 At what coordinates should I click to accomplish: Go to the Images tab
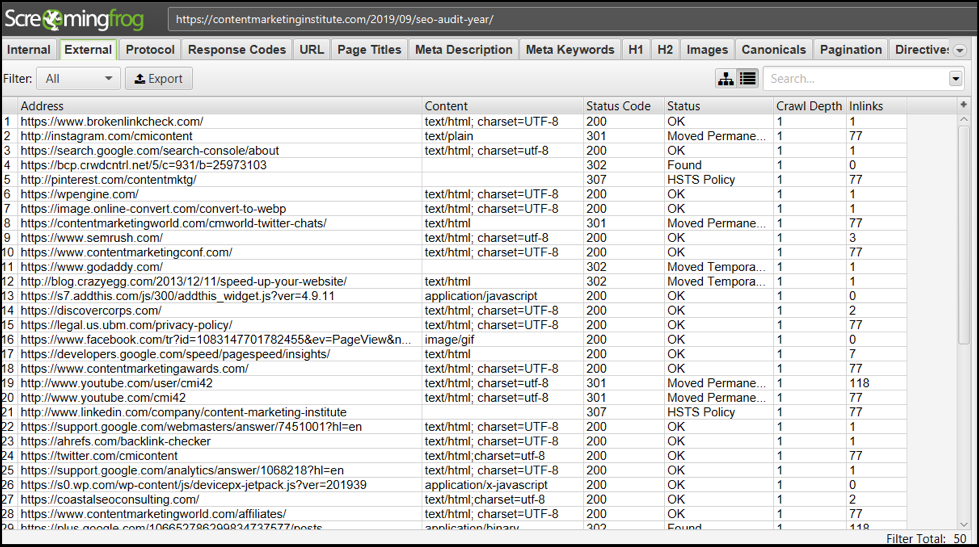707,49
